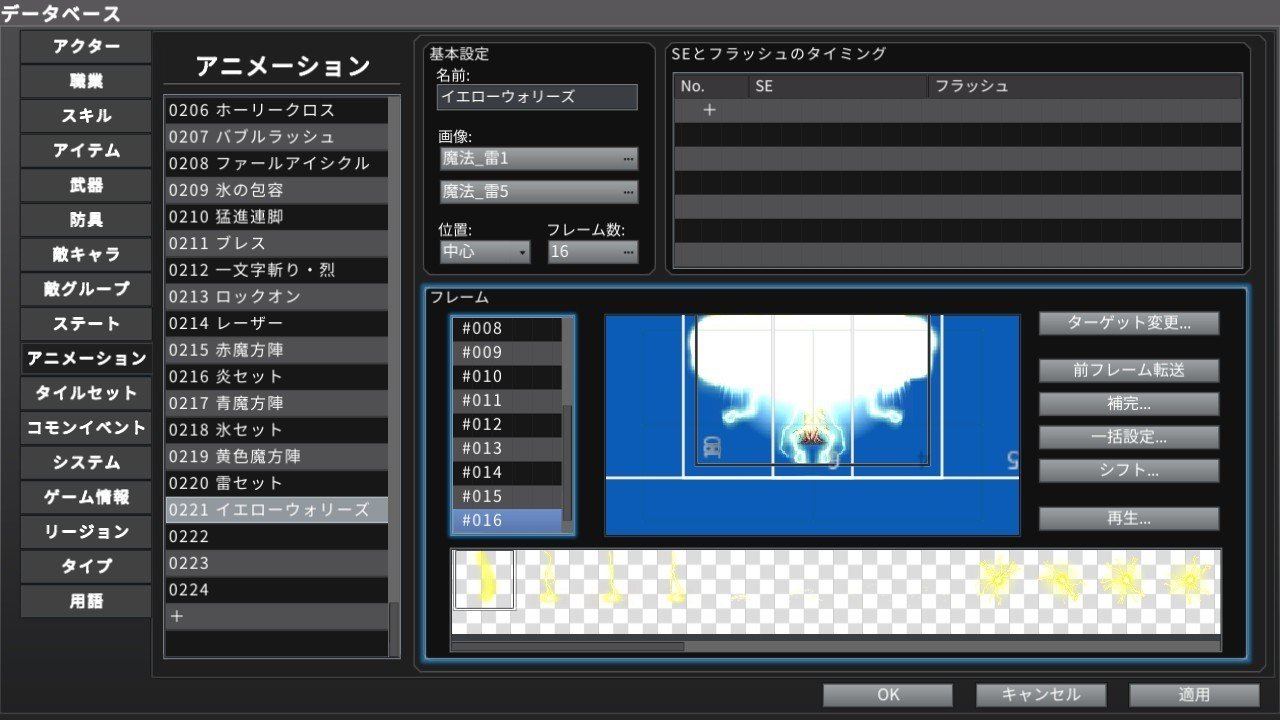1280x720 pixels.
Task: Select frame #011
Action: click(507, 401)
